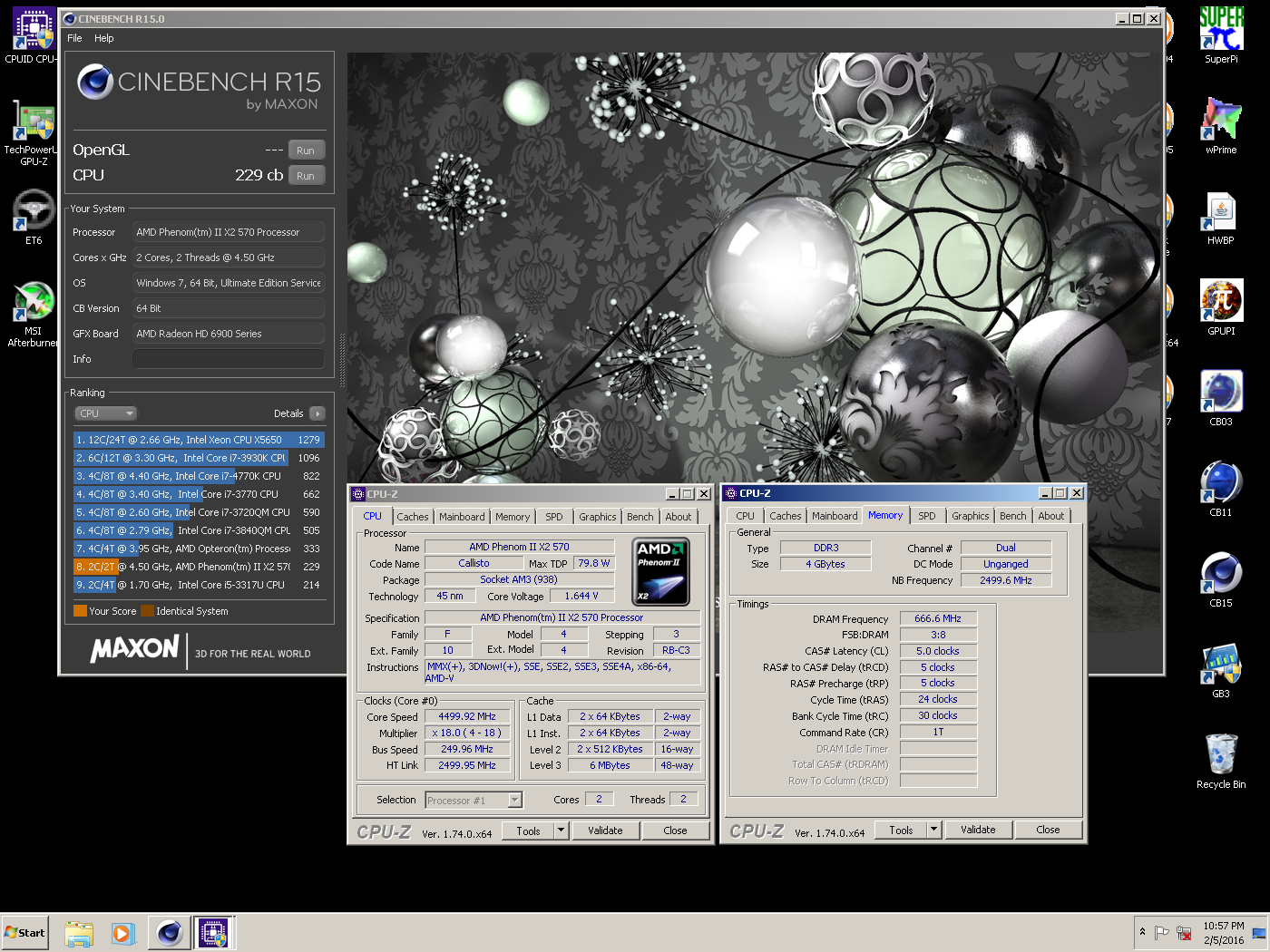Switch to Caches tab in left CPU-Z
Viewport: 1270px width, 952px height.
[413, 517]
